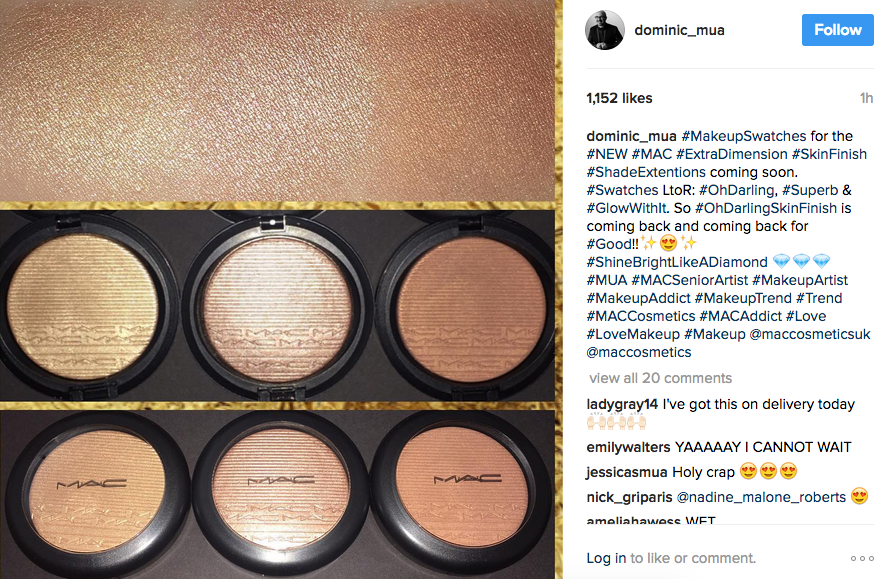Expand view all 20 comments

pyautogui.click(x=660, y=378)
